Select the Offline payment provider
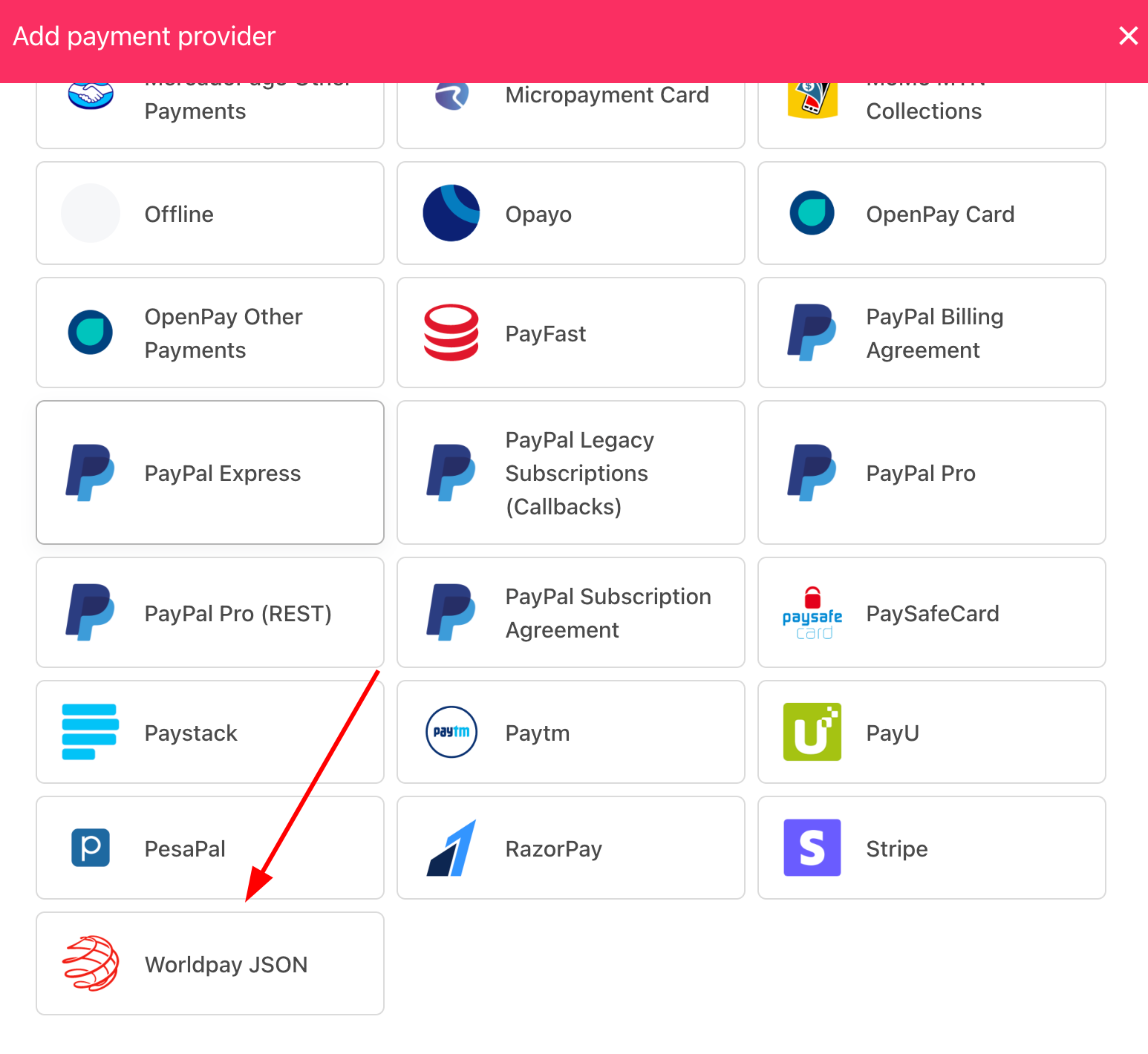The height and width of the screenshot is (1054, 1148). 210,213
